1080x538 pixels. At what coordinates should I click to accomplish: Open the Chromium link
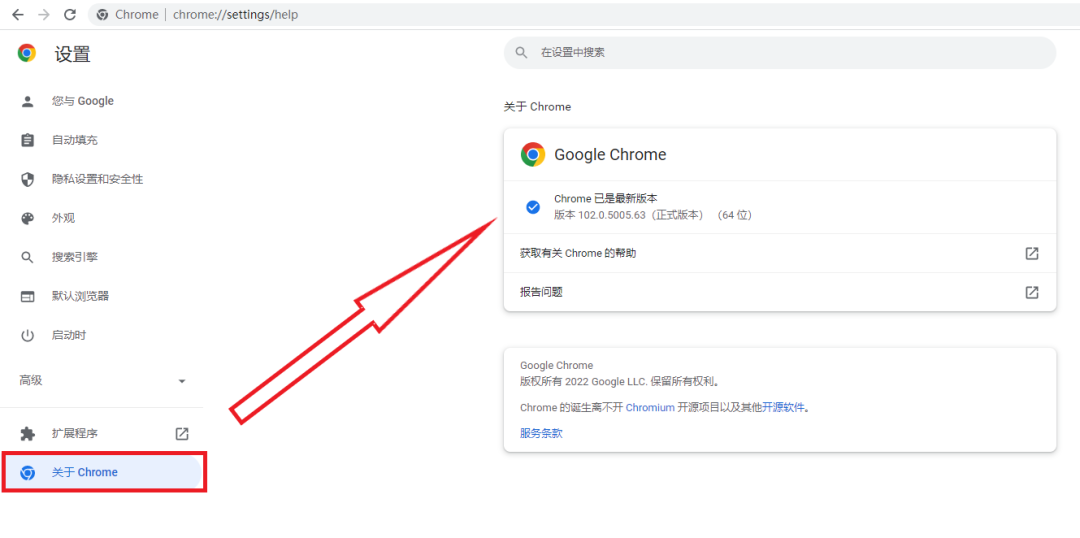tap(650, 407)
